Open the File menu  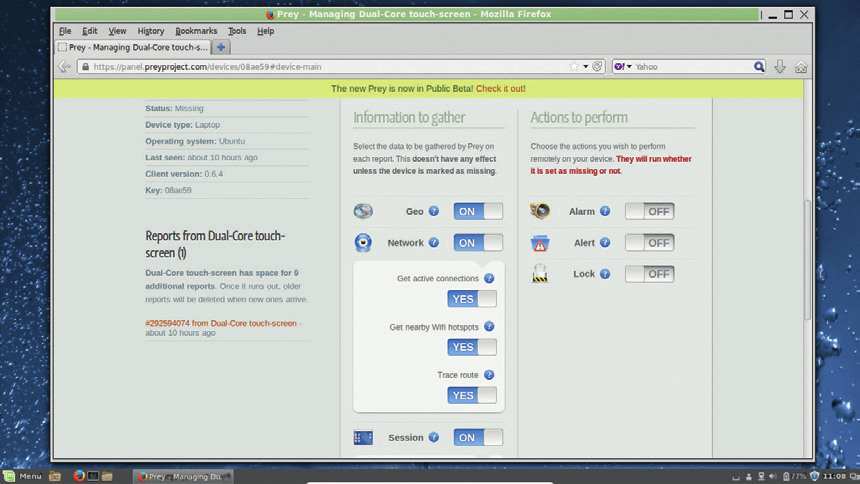click(x=65, y=31)
